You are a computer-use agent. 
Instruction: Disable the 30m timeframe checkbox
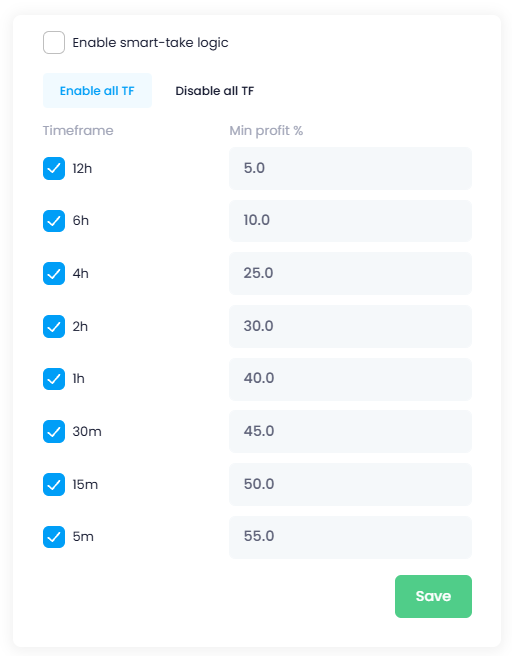(x=54, y=431)
